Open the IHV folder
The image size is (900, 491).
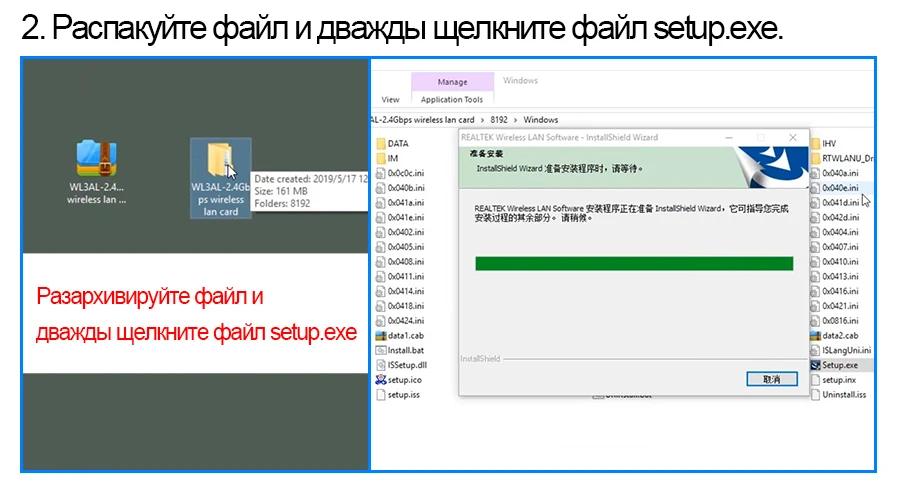click(x=824, y=144)
